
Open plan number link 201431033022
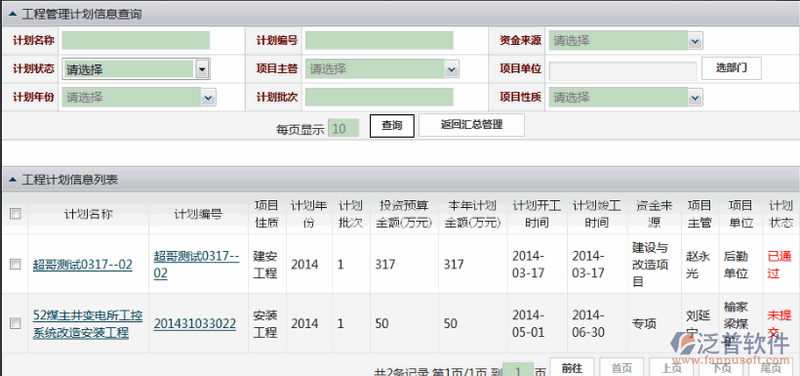pos(195,323)
